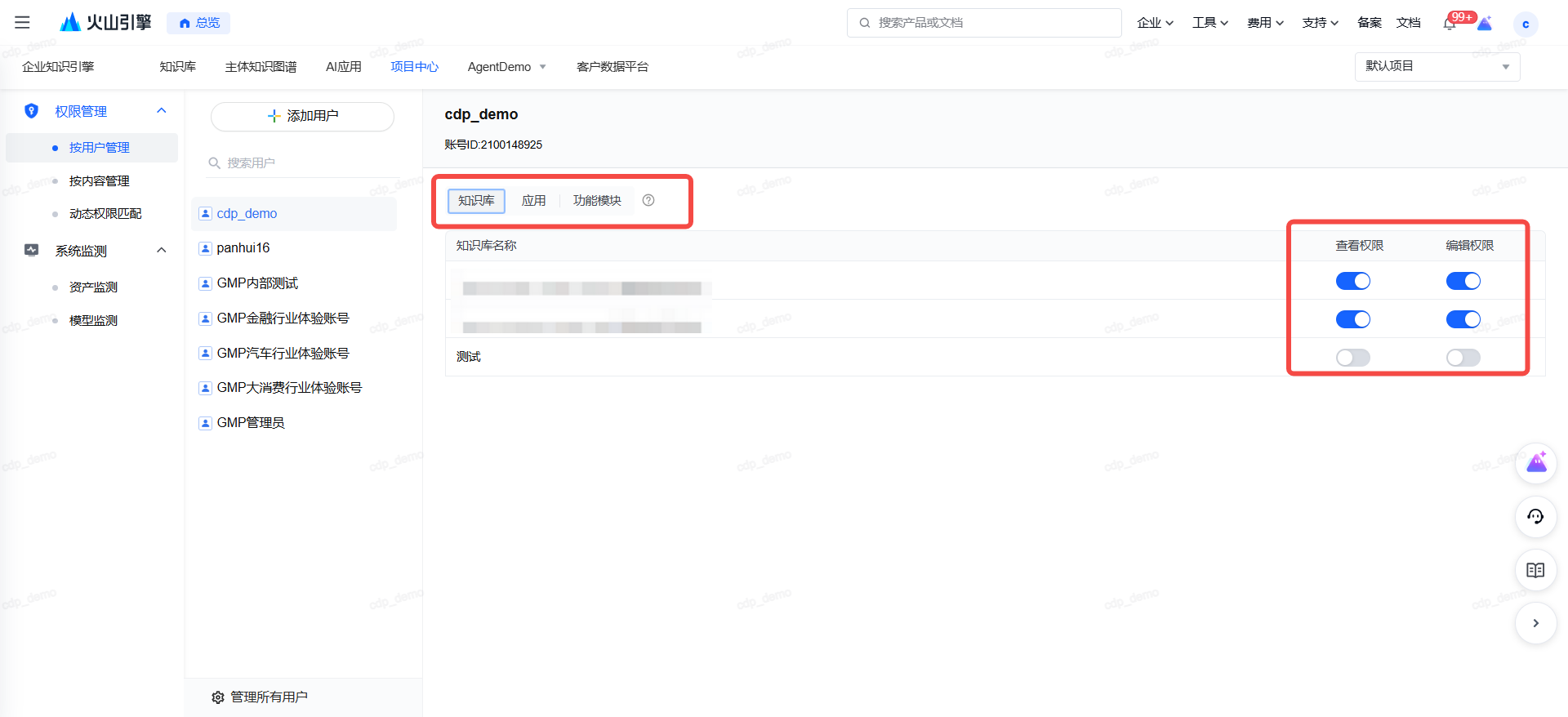The height and width of the screenshot is (717, 1568).
Task: Open the floating documentation book button
Action: (1536, 570)
